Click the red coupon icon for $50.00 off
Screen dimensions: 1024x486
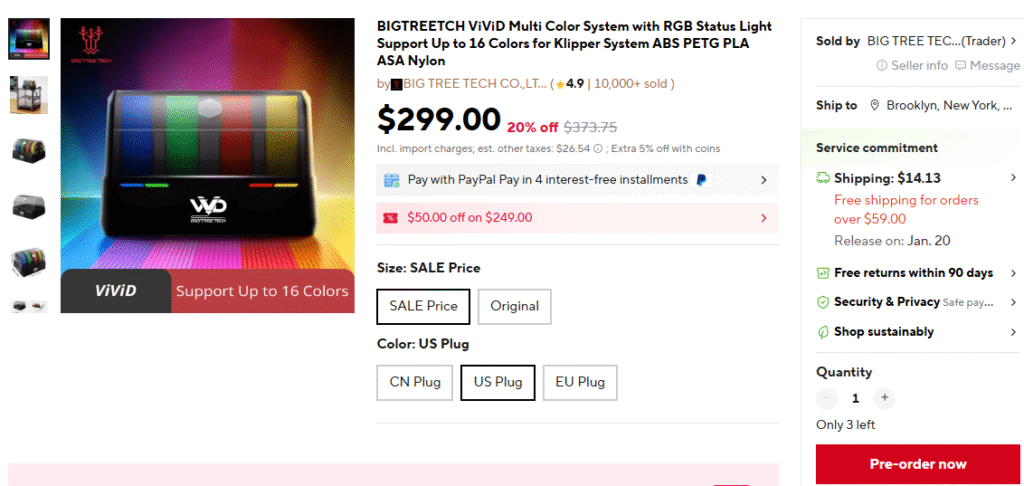tap(391, 218)
